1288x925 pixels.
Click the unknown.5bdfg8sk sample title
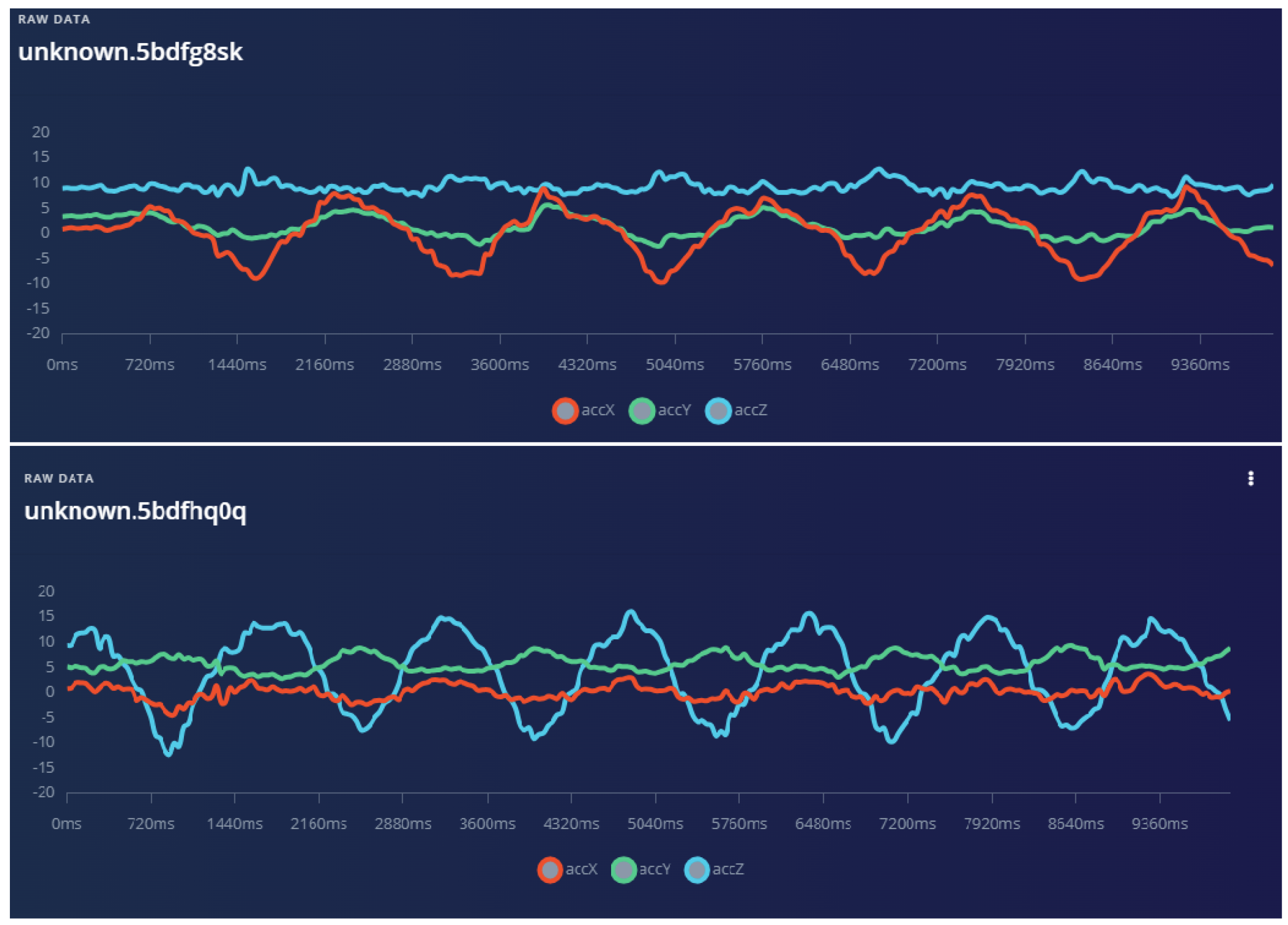tap(130, 52)
